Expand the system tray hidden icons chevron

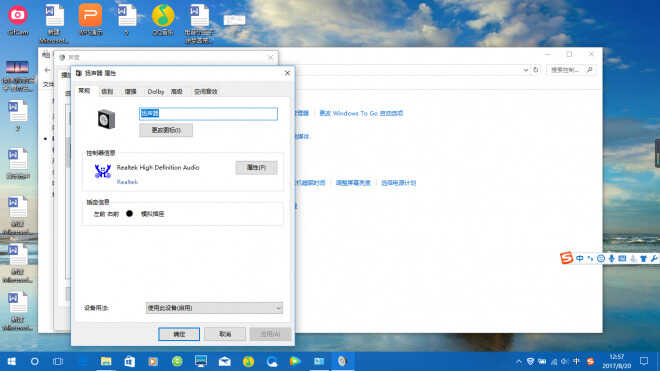pyautogui.click(x=519, y=361)
